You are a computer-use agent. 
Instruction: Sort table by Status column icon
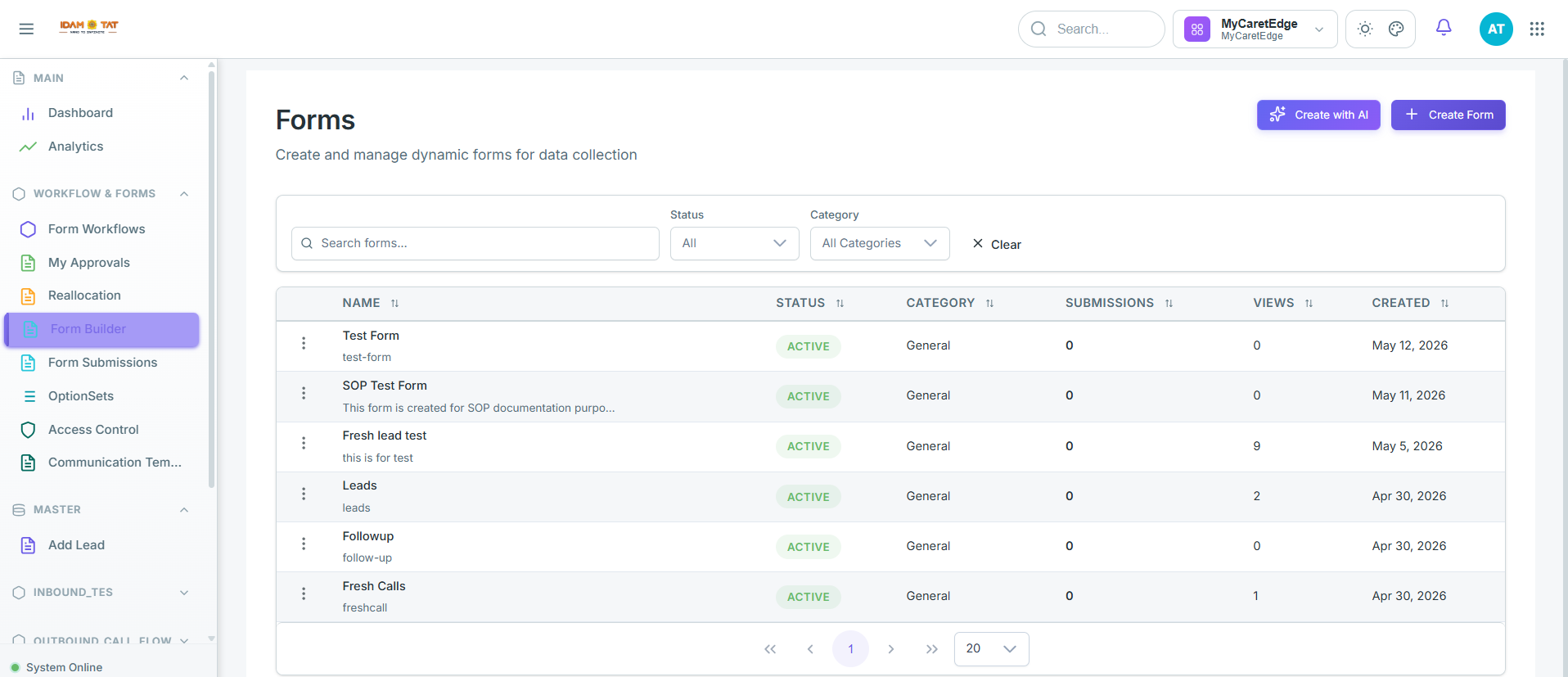tap(840, 304)
